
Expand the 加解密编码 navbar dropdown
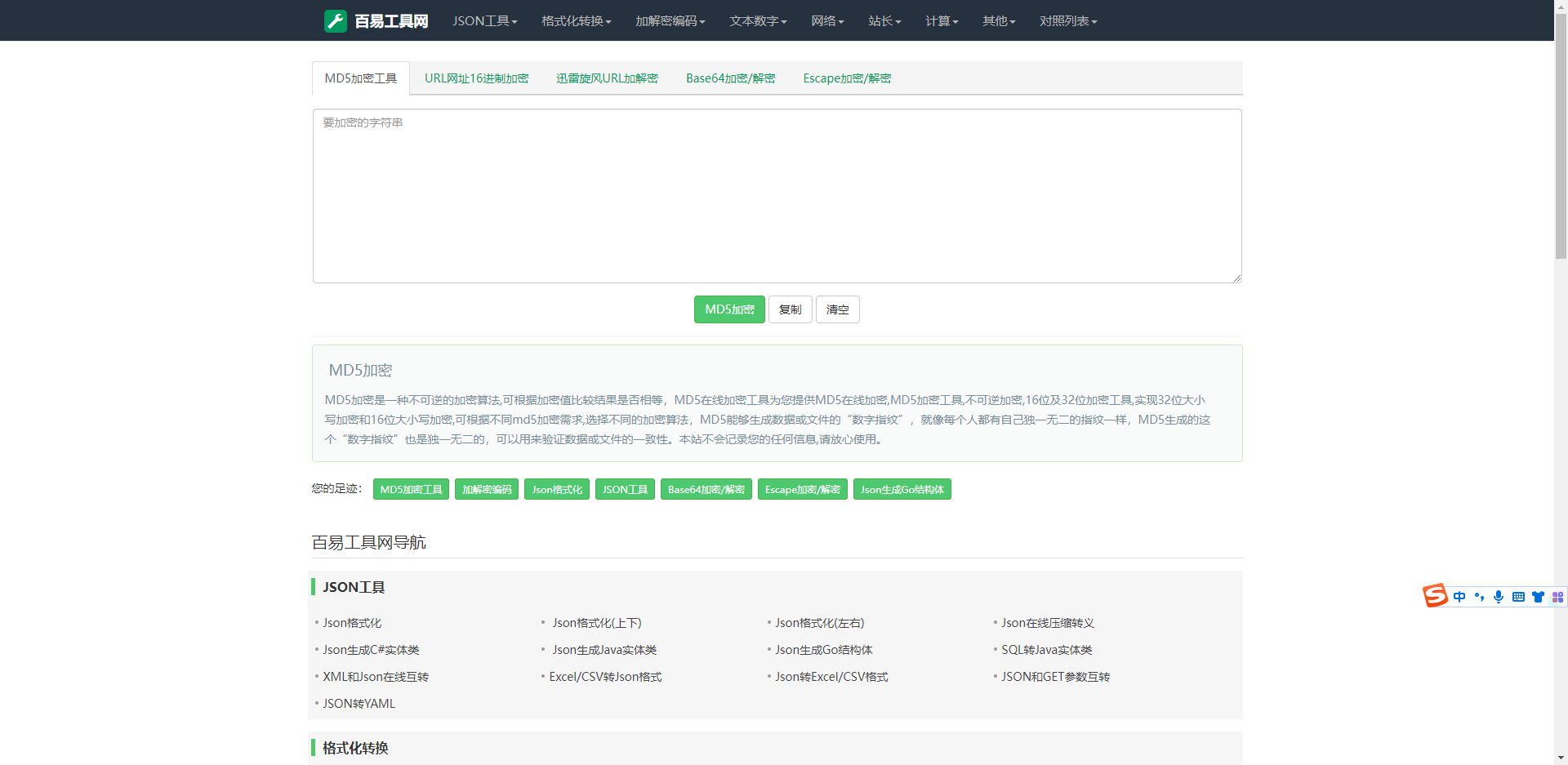(670, 21)
